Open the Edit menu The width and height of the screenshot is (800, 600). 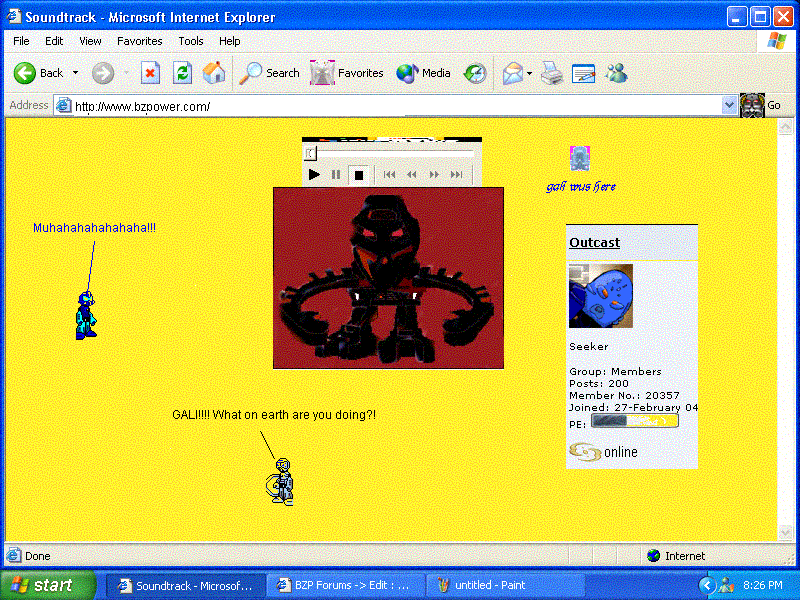coord(54,41)
